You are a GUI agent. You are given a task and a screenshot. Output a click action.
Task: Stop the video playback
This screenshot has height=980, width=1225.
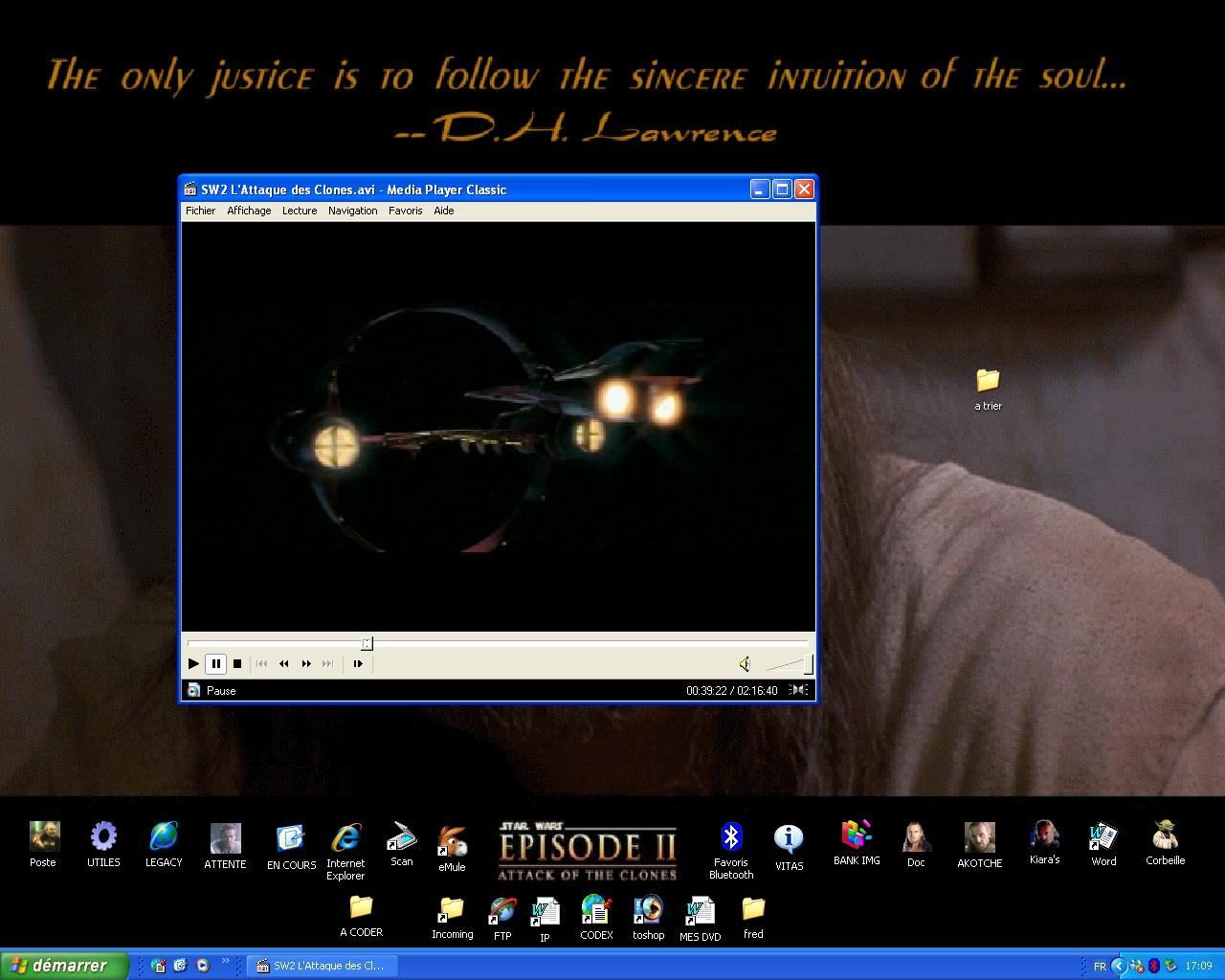pos(237,663)
